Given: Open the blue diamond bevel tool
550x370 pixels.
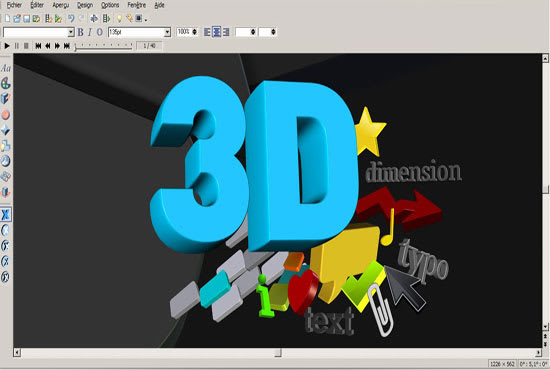Looking at the screenshot, I should (x=6, y=130).
